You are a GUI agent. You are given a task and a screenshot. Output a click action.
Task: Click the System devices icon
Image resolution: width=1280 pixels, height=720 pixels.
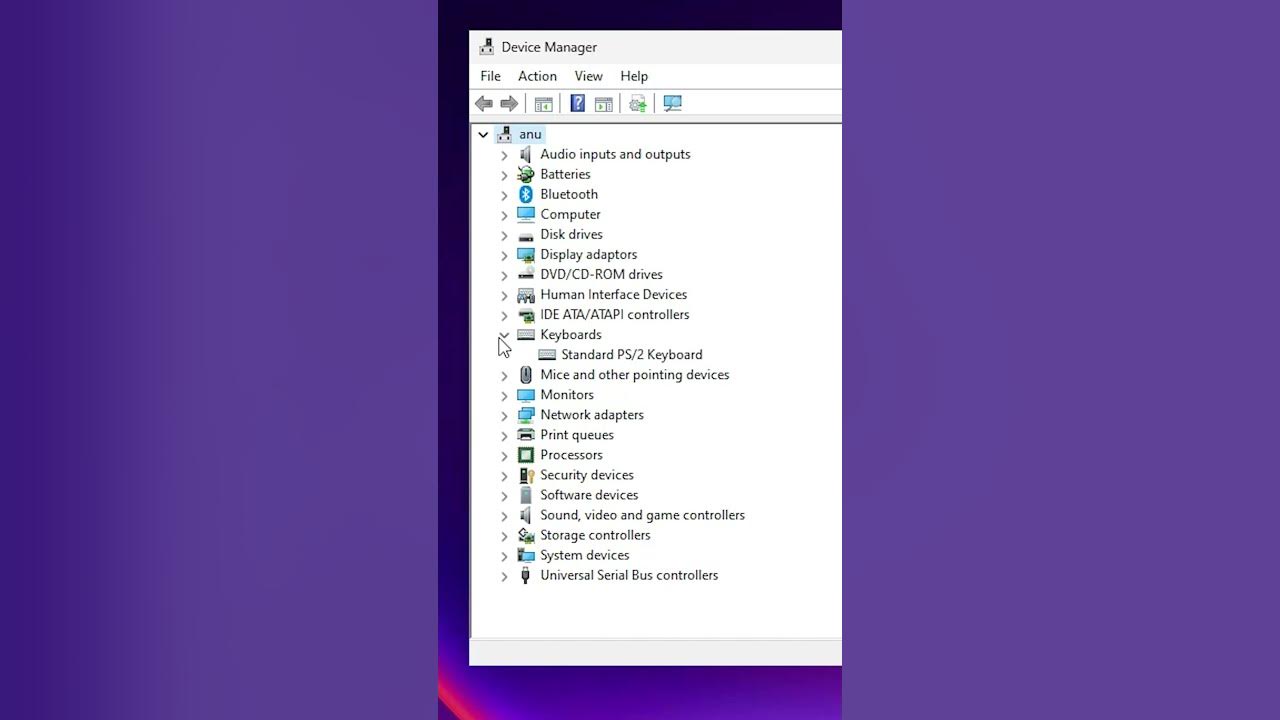pos(526,555)
